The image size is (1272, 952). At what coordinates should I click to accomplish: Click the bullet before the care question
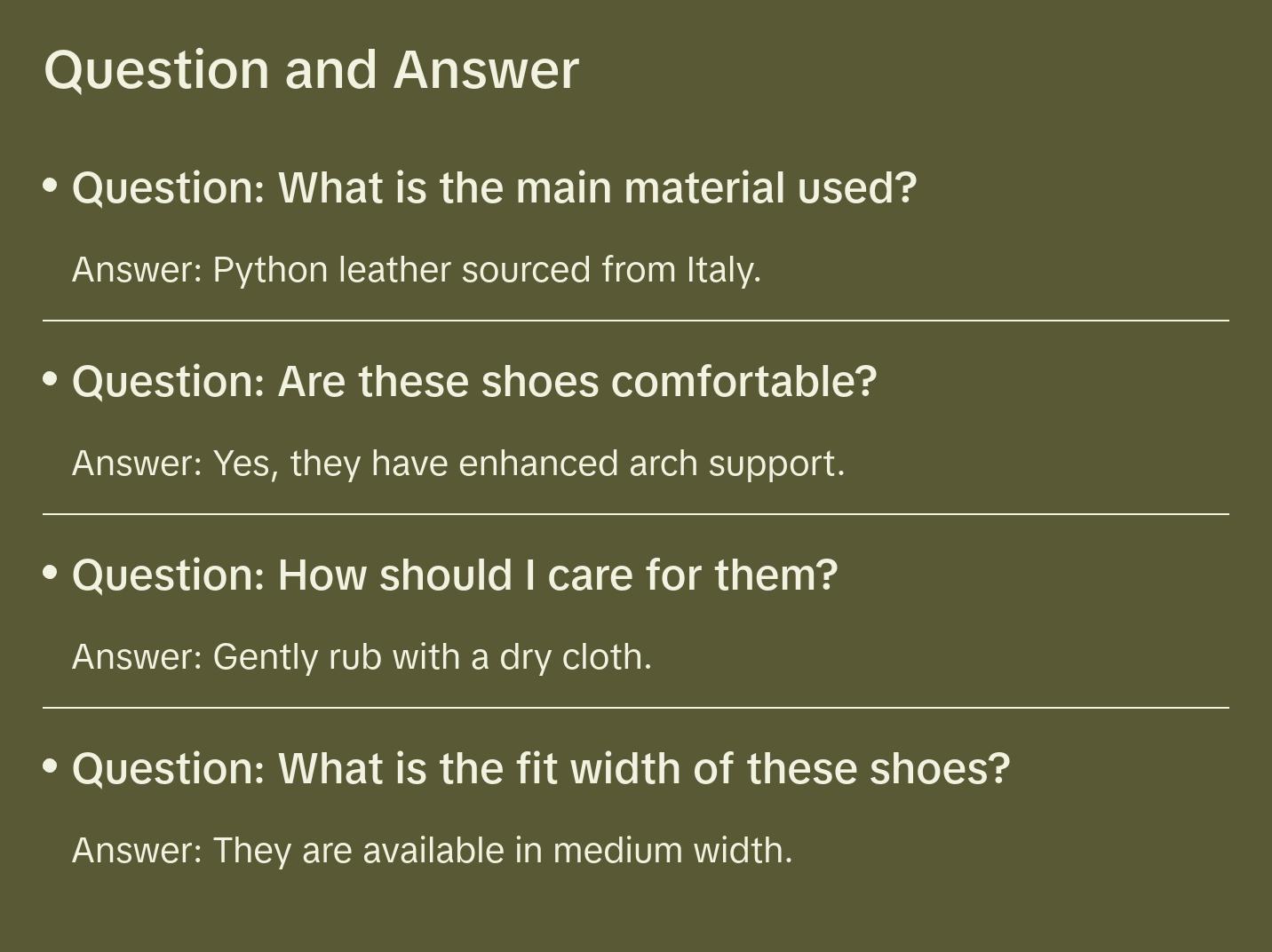click(x=51, y=573)
